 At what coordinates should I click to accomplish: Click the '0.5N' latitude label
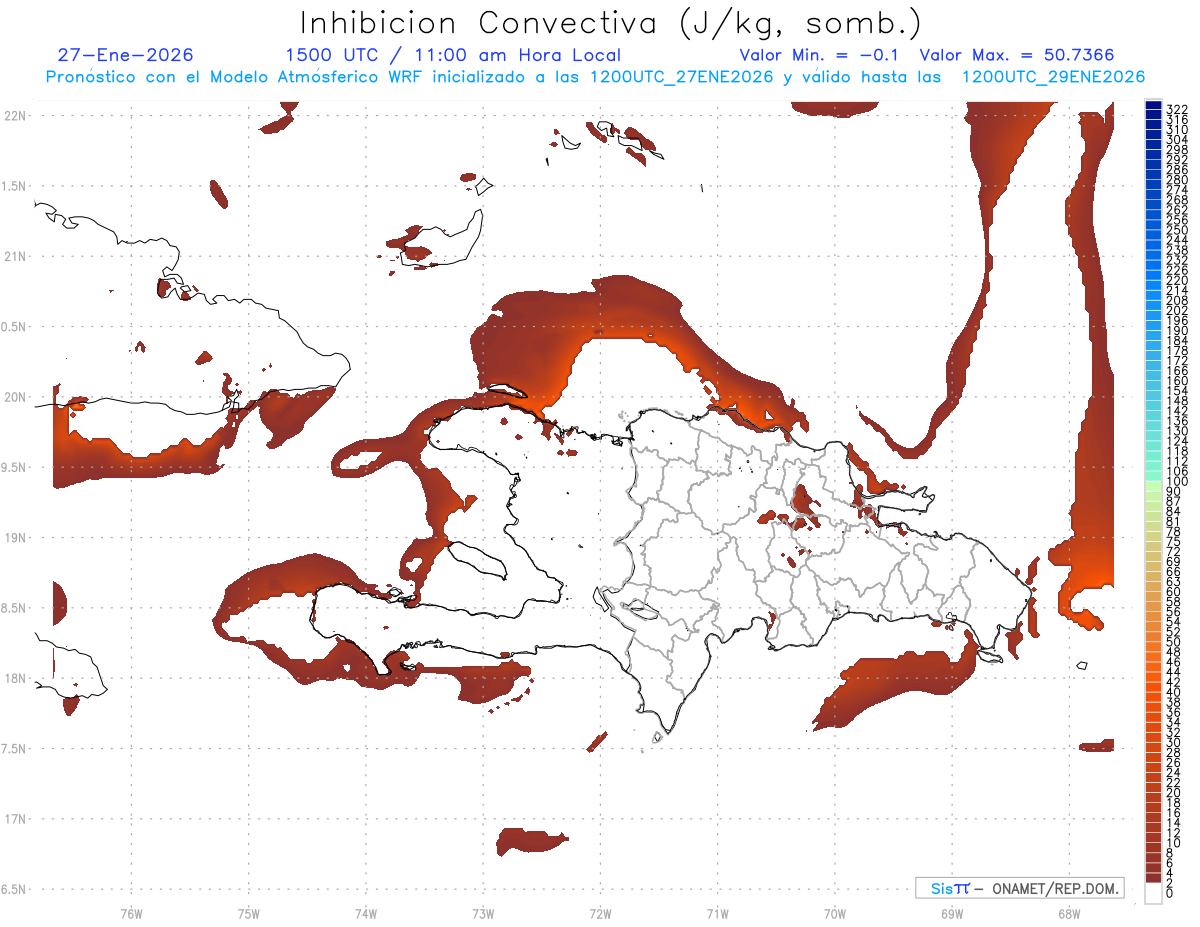15,327
